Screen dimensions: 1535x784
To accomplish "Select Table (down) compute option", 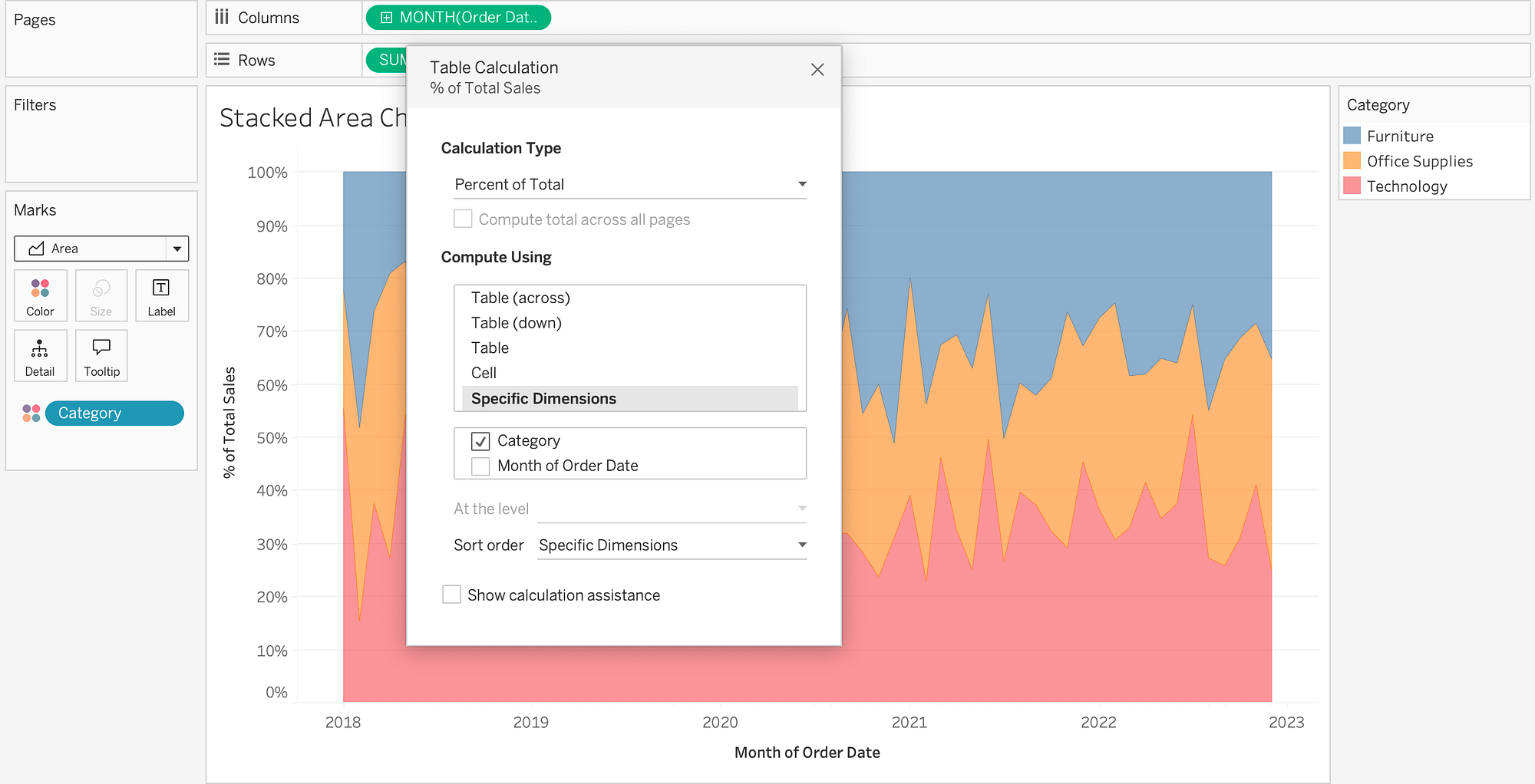I will click(630, 323).
